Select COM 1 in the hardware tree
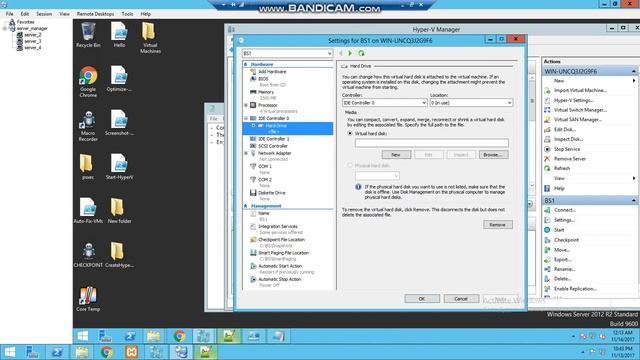This screenshot has height=360, width=640. tap(264, 166)
